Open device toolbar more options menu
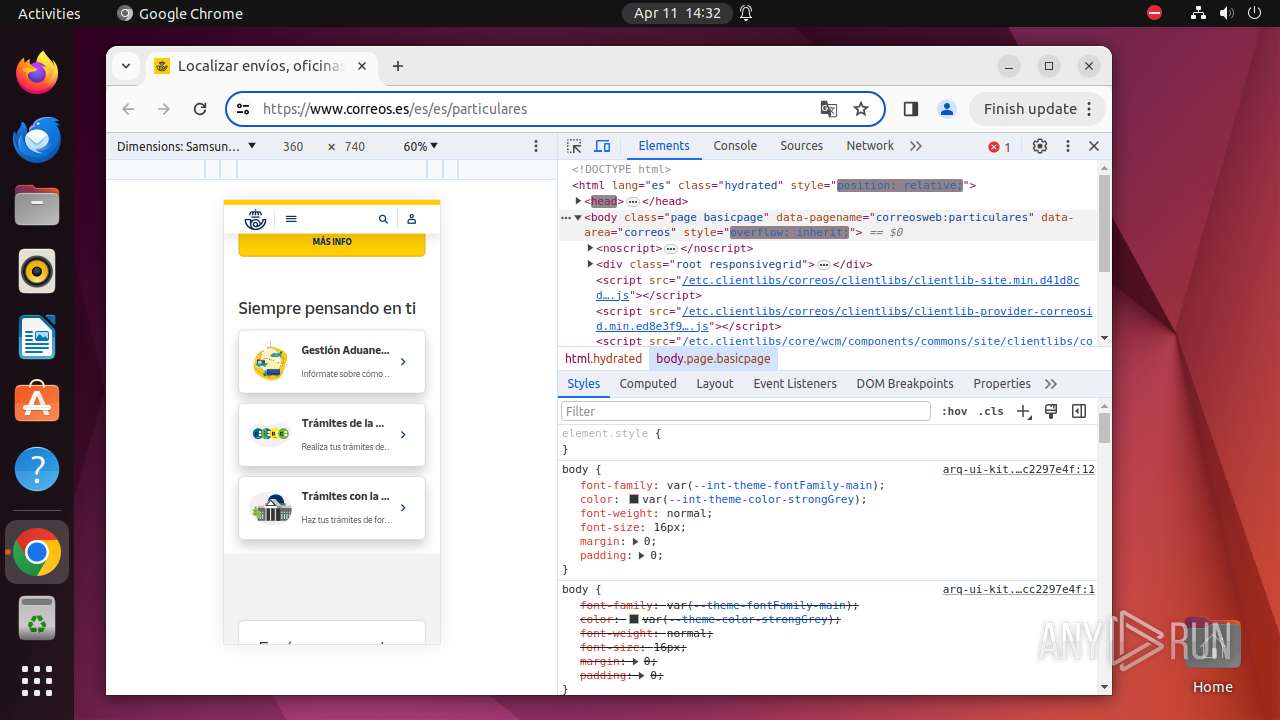 click(536, 146)
